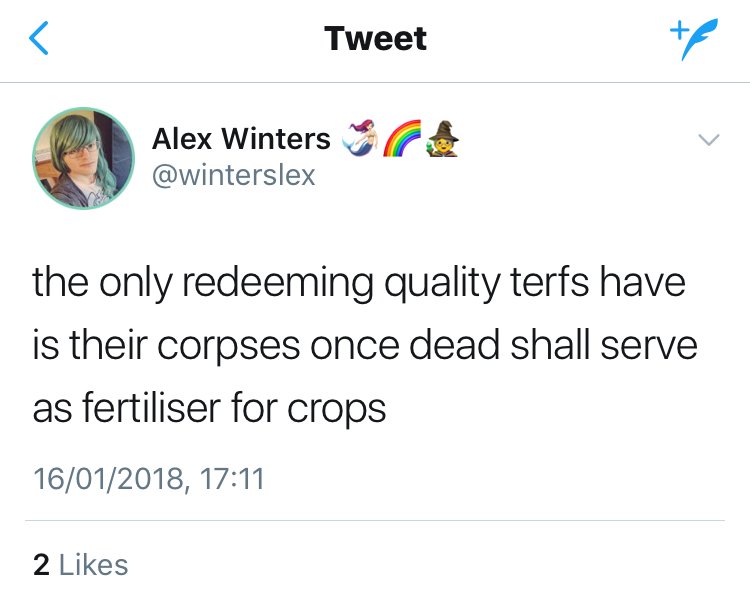The image size is (750, 603).
Task: Tap the Alex Winters display name
Action: click(x=240, y=139)
